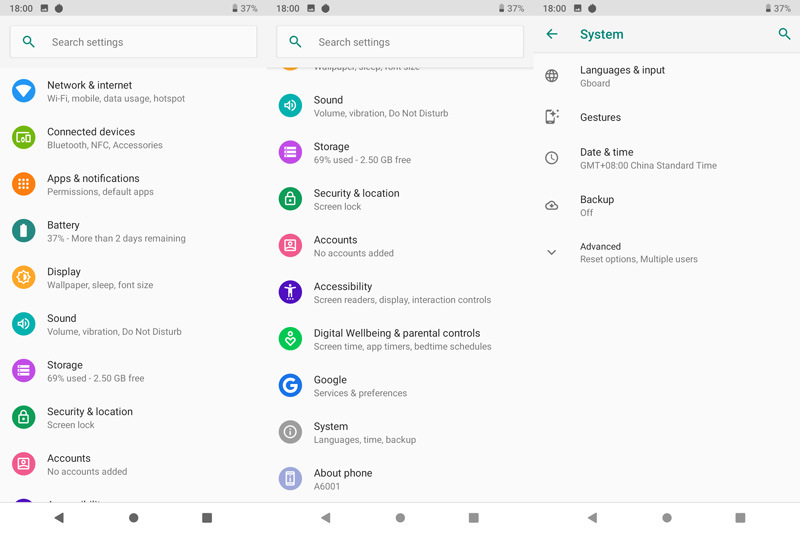The height and width of the screenshot is (533, 800).
Task: Tap Security lock icon beside About phone list
Action: coord(290,199)
